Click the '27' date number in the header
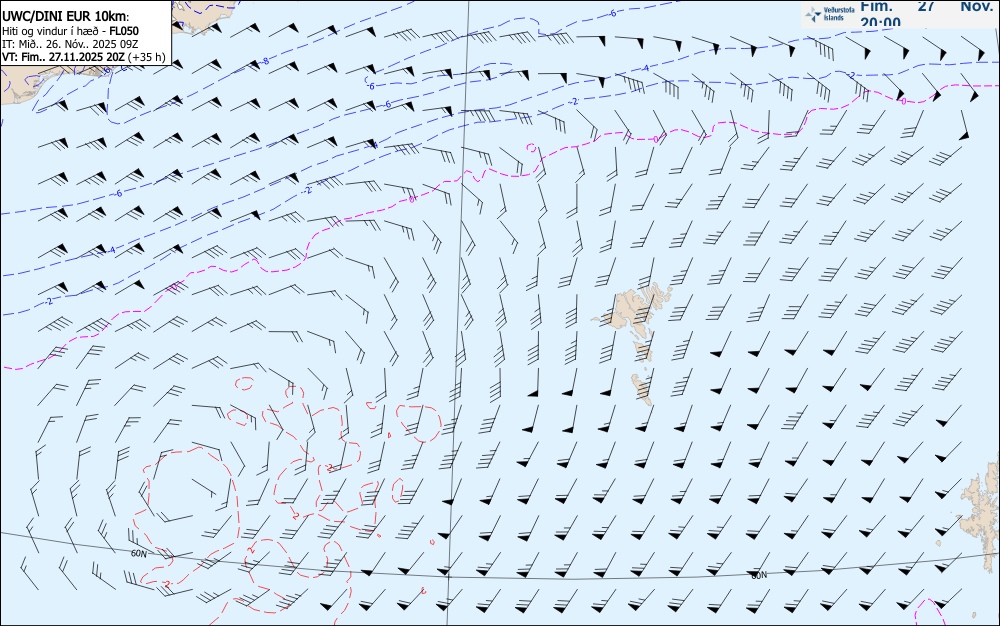Image resolution: width=1000 pixels, height=626 pixels. [926, 6]
